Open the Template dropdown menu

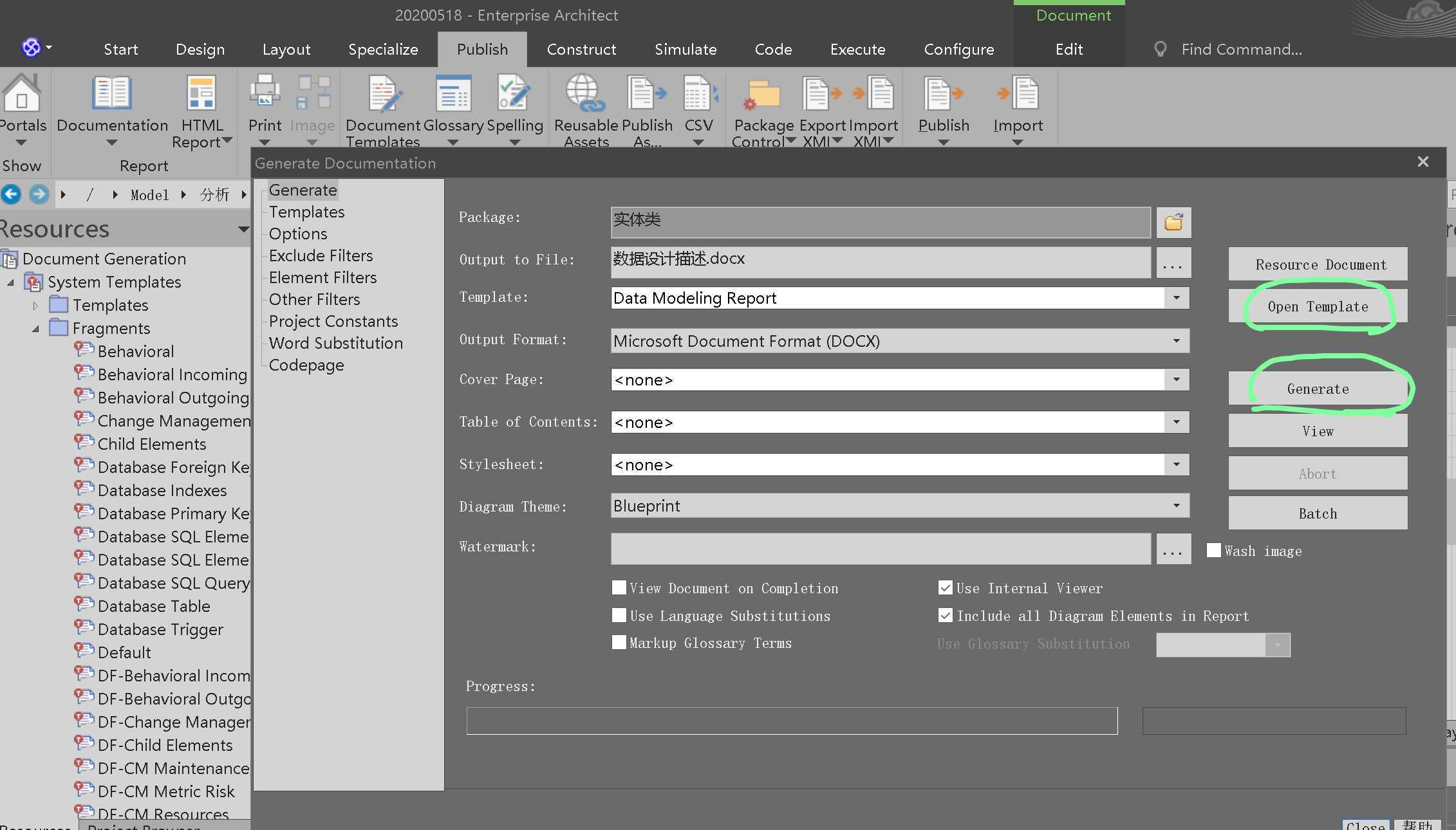tap(1176, 297)
